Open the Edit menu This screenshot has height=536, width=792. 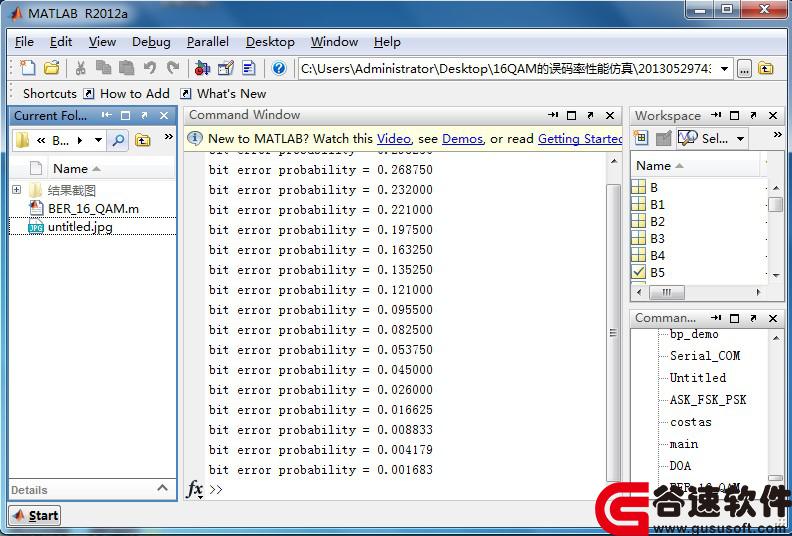pyautogui.click(x=61, y=42)
